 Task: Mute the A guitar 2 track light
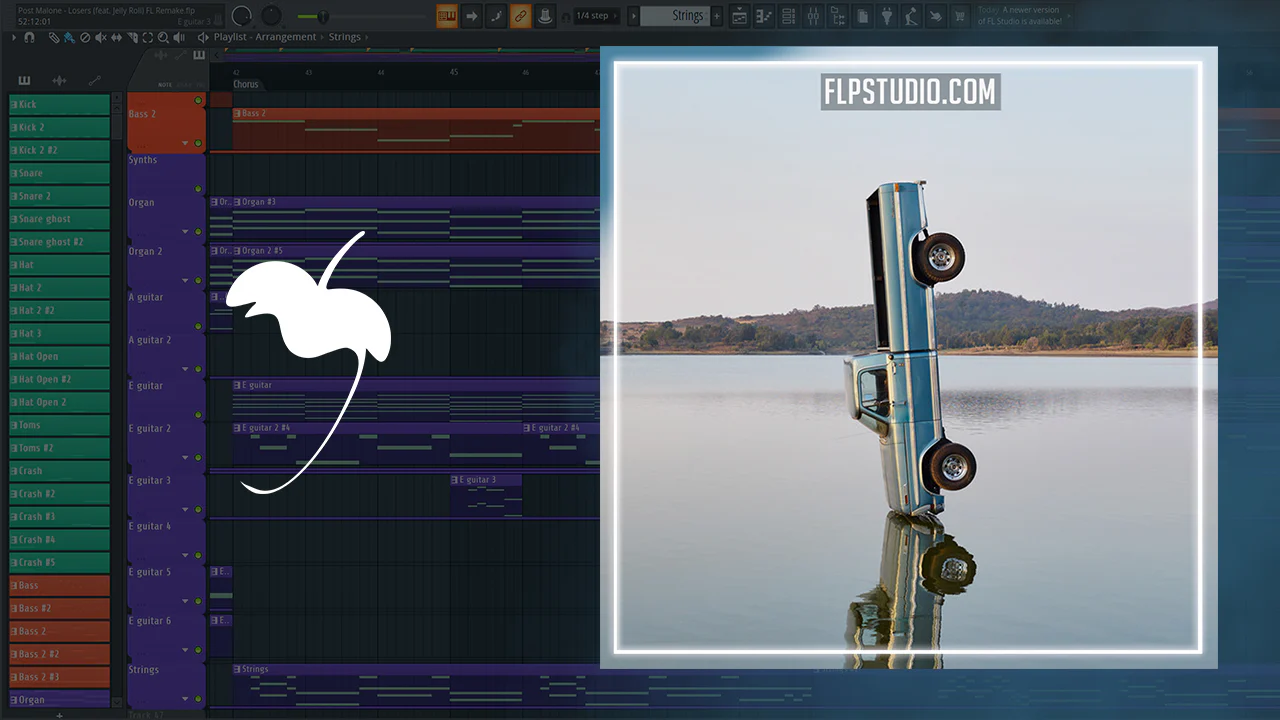(198, 370)
